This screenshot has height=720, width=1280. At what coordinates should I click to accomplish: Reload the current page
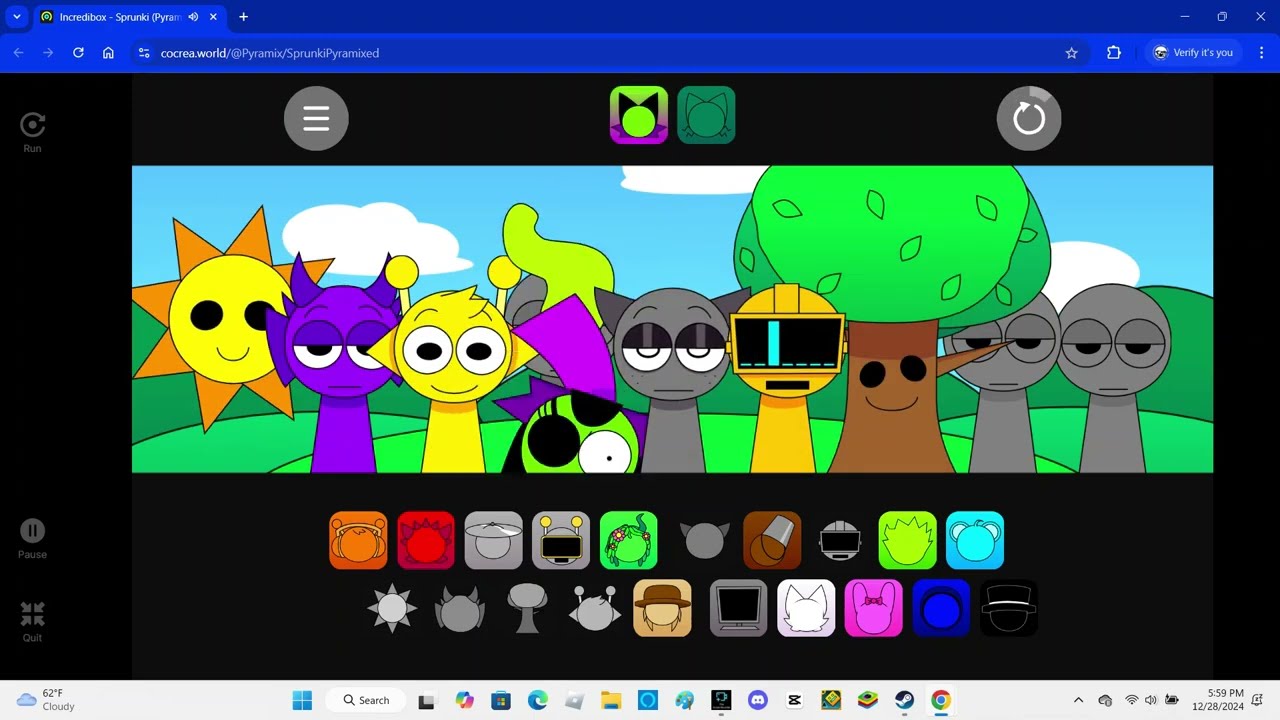click(x=78, y=53)
